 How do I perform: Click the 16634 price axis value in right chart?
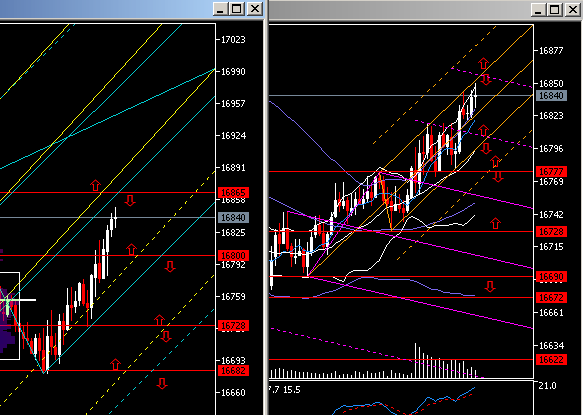click(x=551, y=346)
